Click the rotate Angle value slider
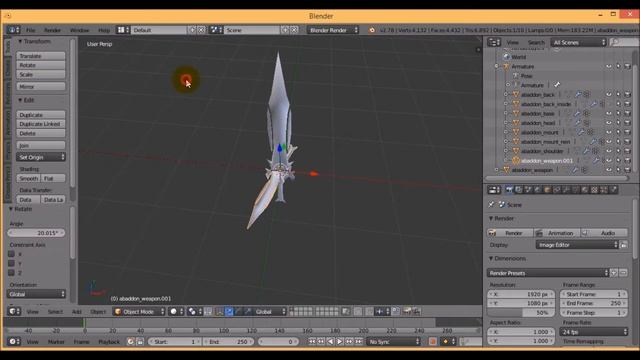The width and height of the screenshot is (640, 360). coord(36,233)
